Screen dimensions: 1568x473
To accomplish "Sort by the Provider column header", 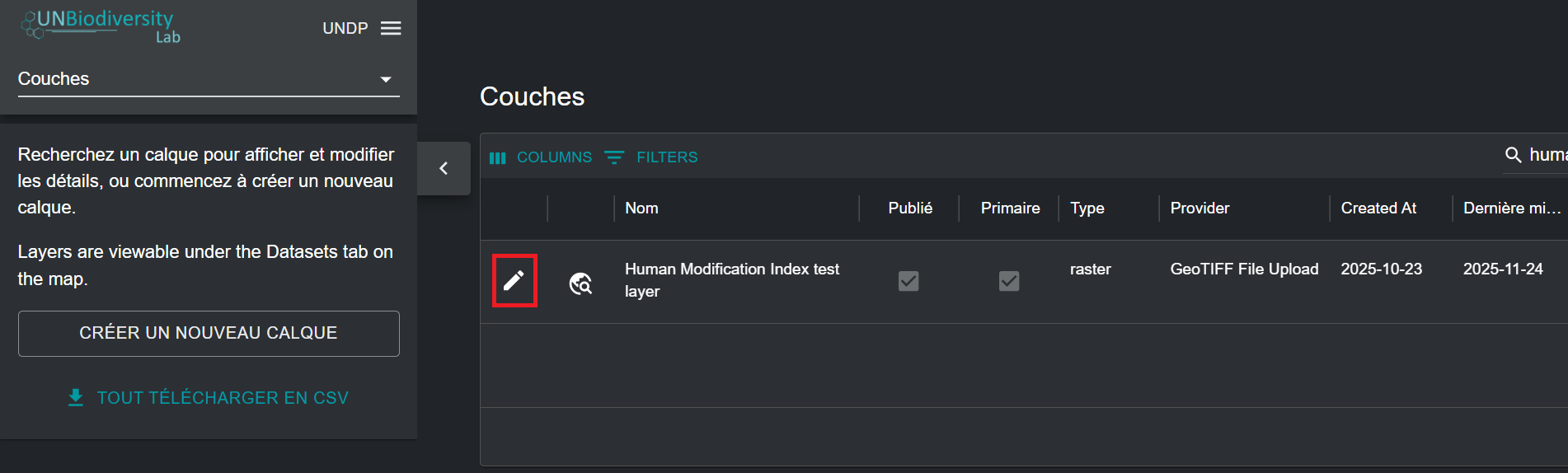I will 1199,208.
